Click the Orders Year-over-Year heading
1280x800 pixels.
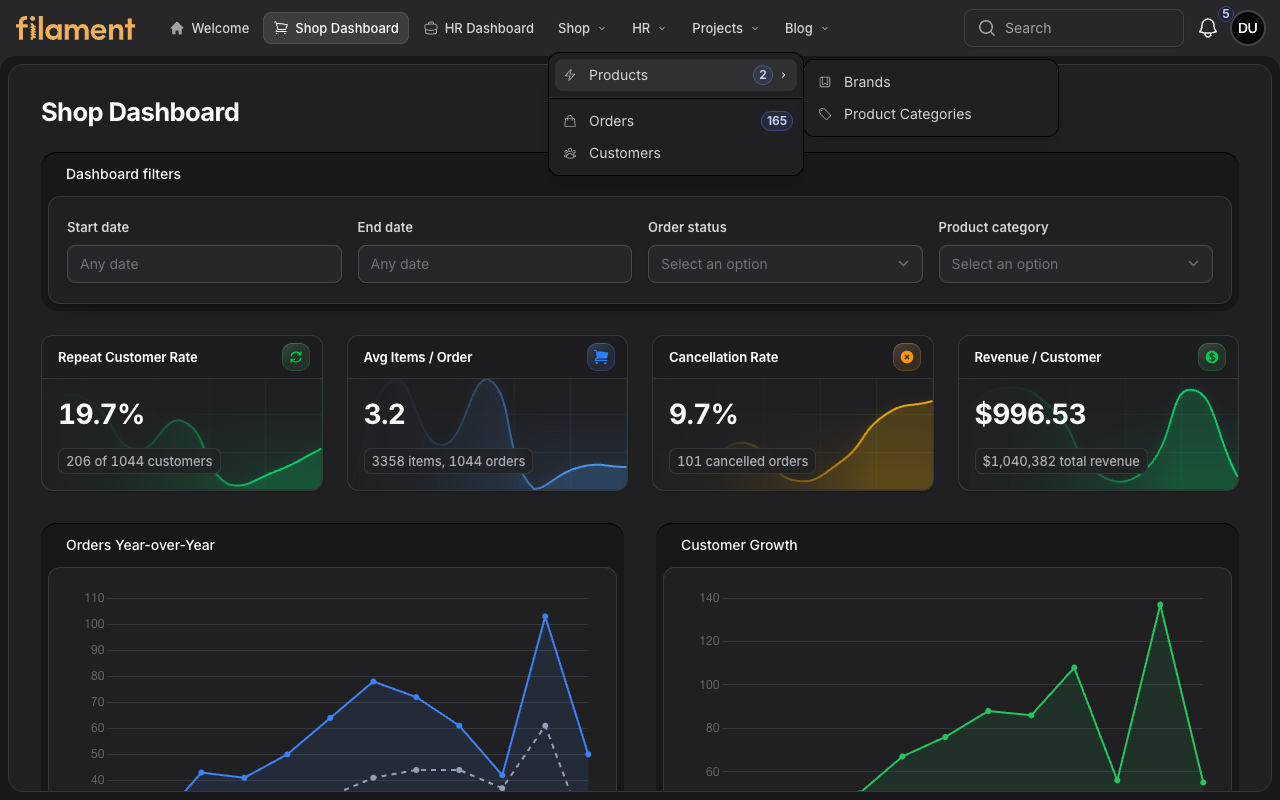140,545
